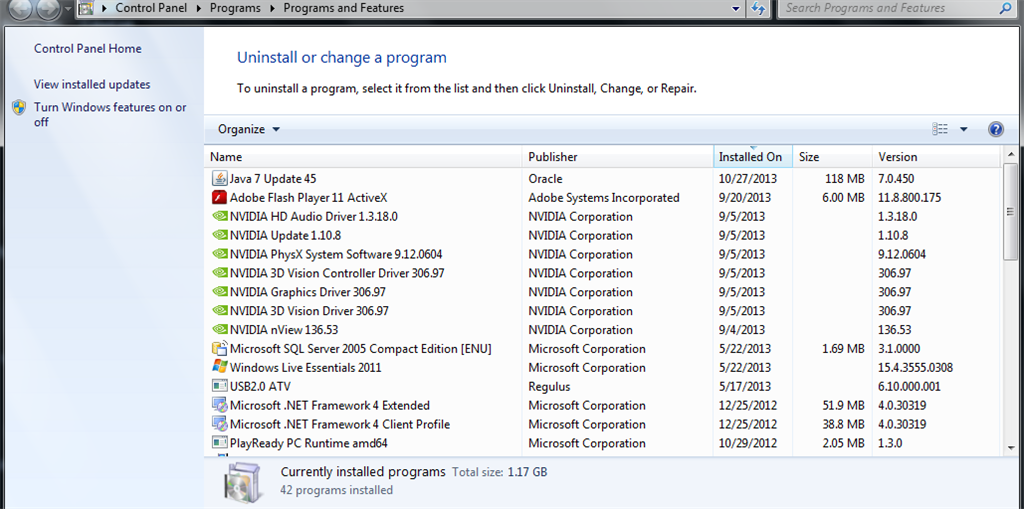Sort by the Installed On column header
Image resolution: width=1024 pixels, height=509 pixels.
tap(753, 157)
